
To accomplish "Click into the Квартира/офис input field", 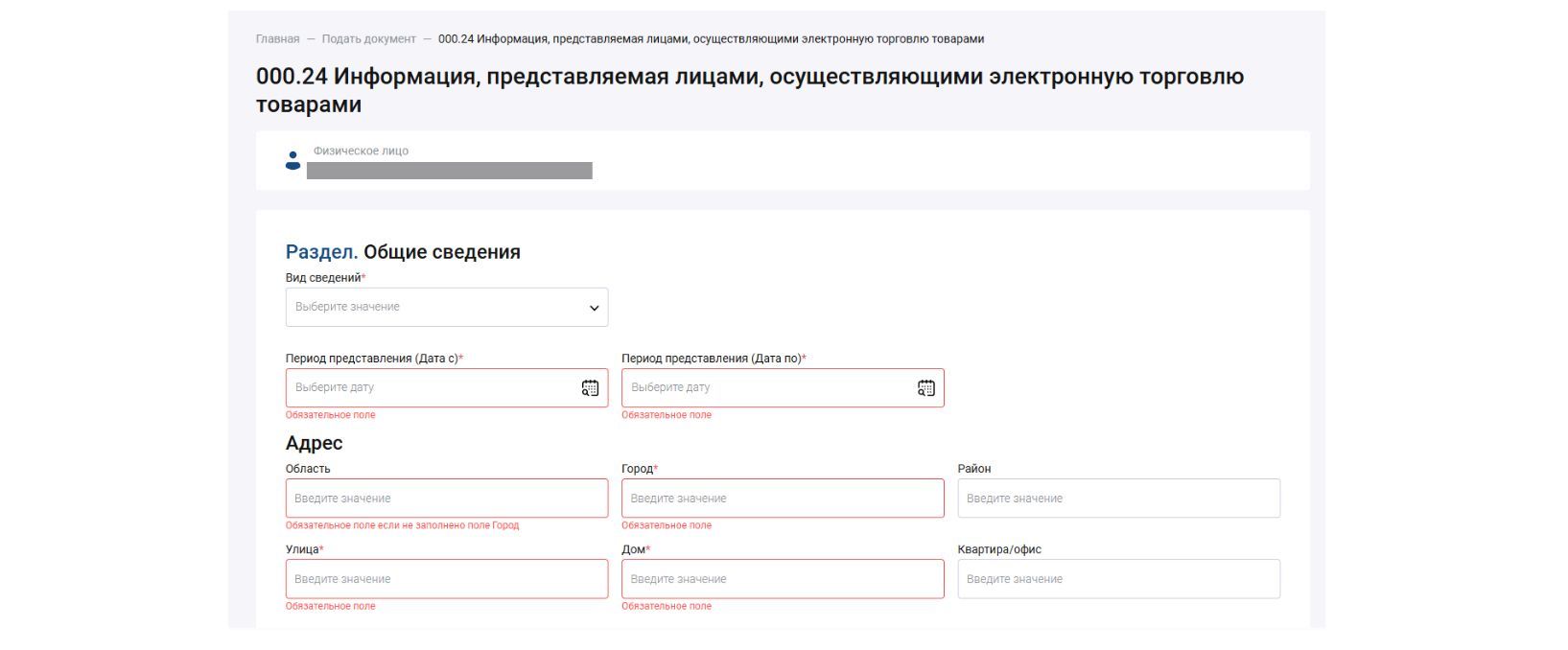I will point(1119,579).
